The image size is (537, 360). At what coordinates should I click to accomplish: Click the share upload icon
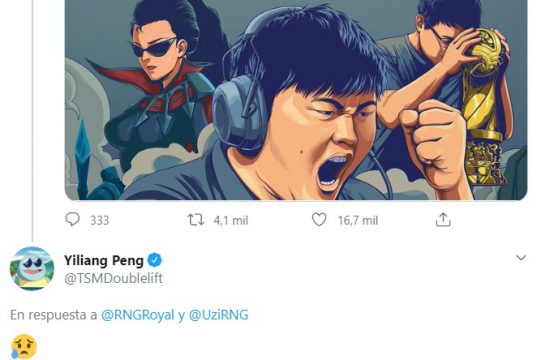point(443,220)
